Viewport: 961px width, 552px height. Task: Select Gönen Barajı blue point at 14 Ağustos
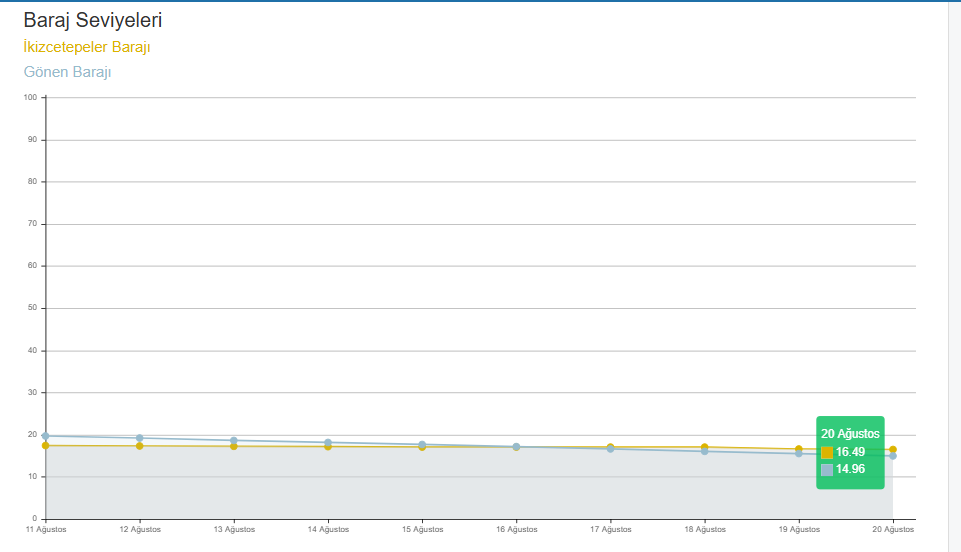coord(328,442)
